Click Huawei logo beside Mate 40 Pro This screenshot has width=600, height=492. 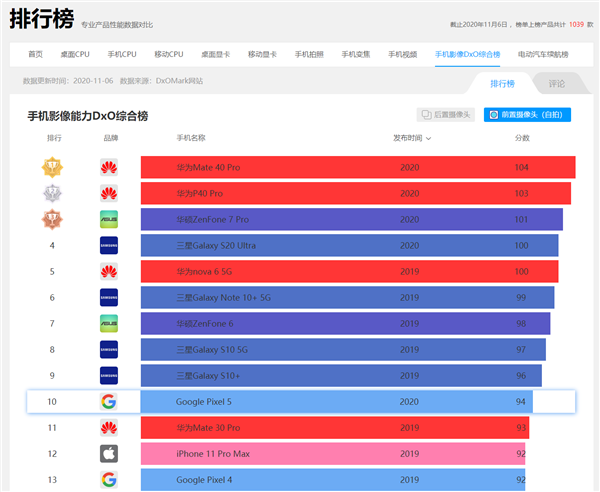point(109,167)
